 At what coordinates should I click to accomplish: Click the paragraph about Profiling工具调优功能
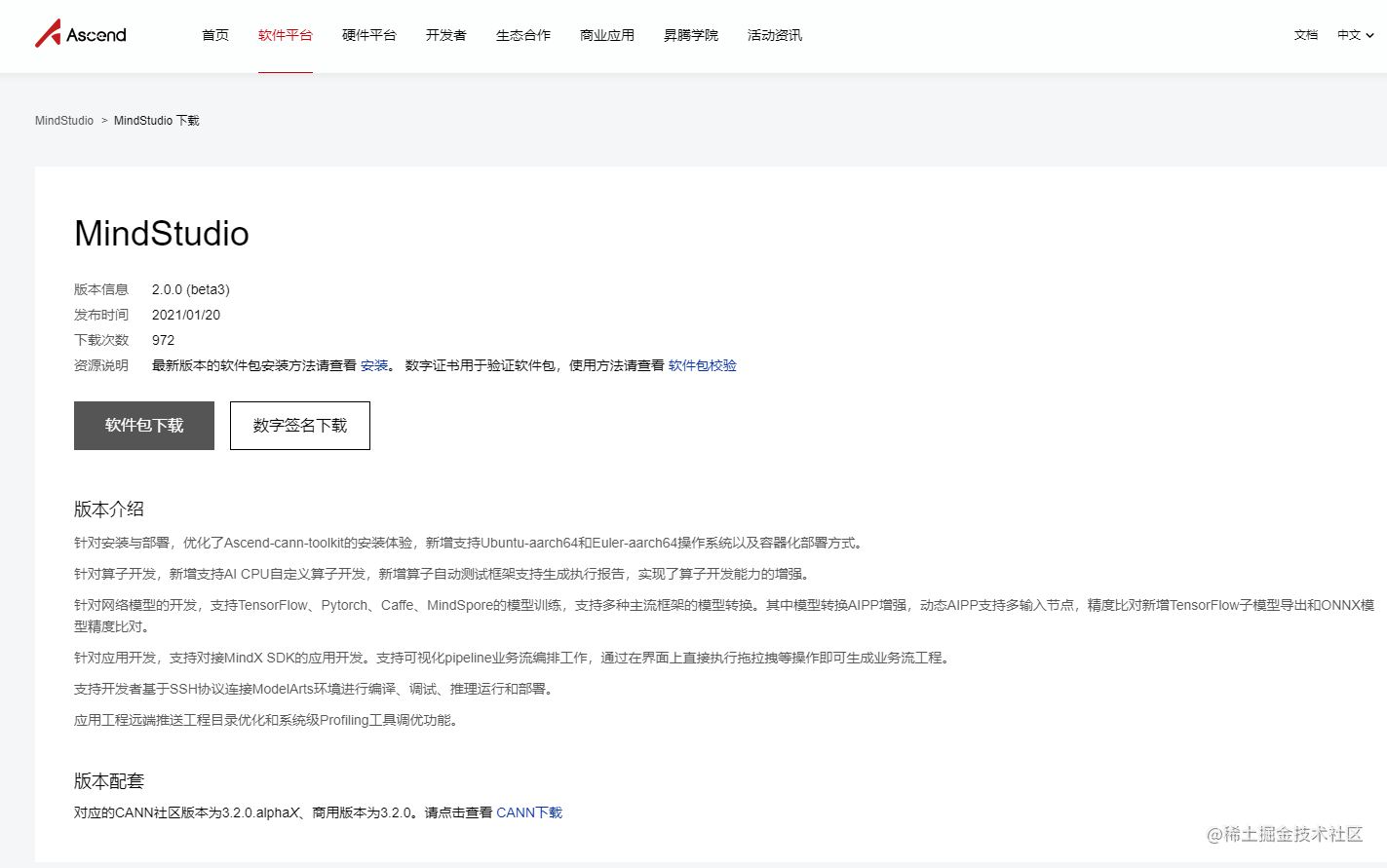click(268, 720)
